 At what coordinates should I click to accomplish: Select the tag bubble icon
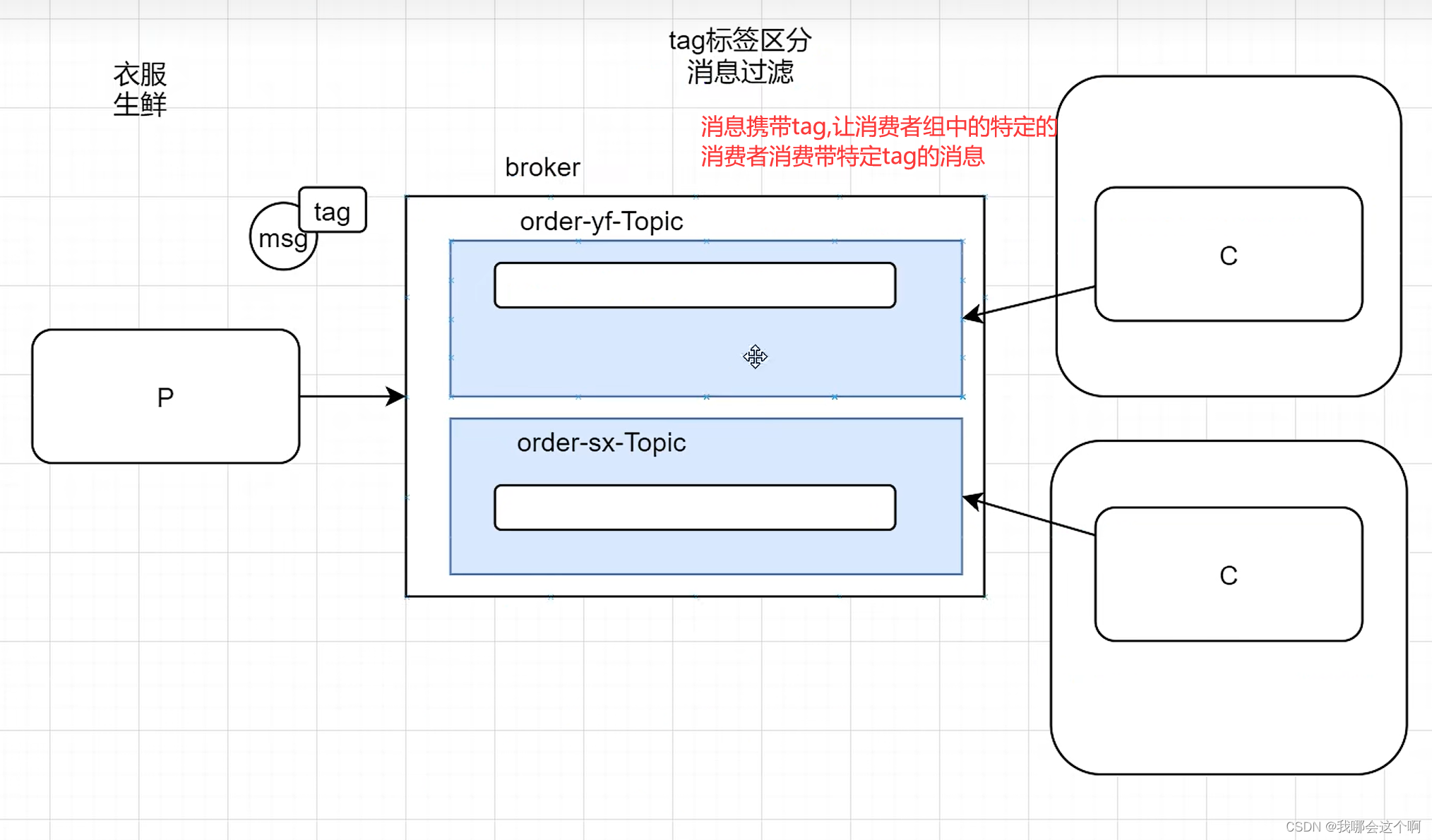click(x=325, y=211)
